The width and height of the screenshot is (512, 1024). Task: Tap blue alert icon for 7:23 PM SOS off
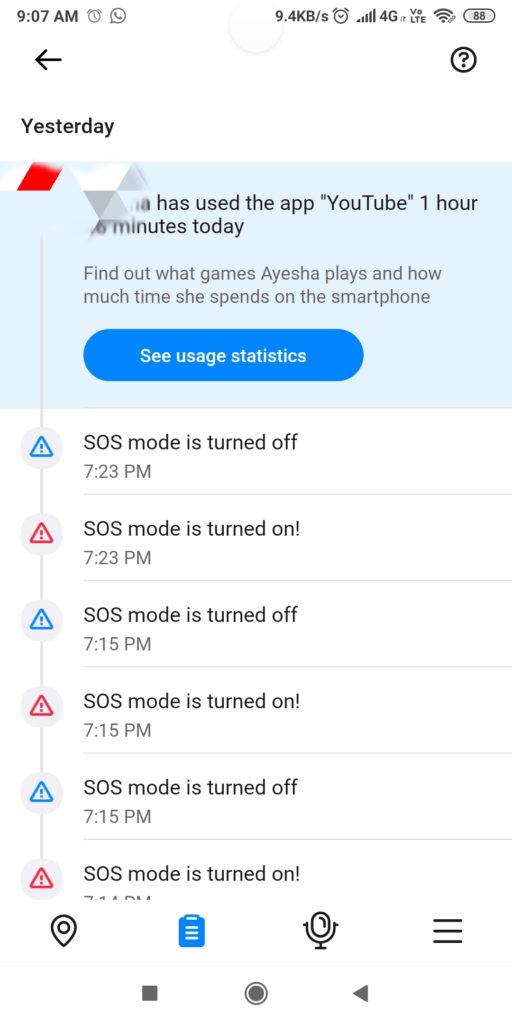click(x=42, y=447)
